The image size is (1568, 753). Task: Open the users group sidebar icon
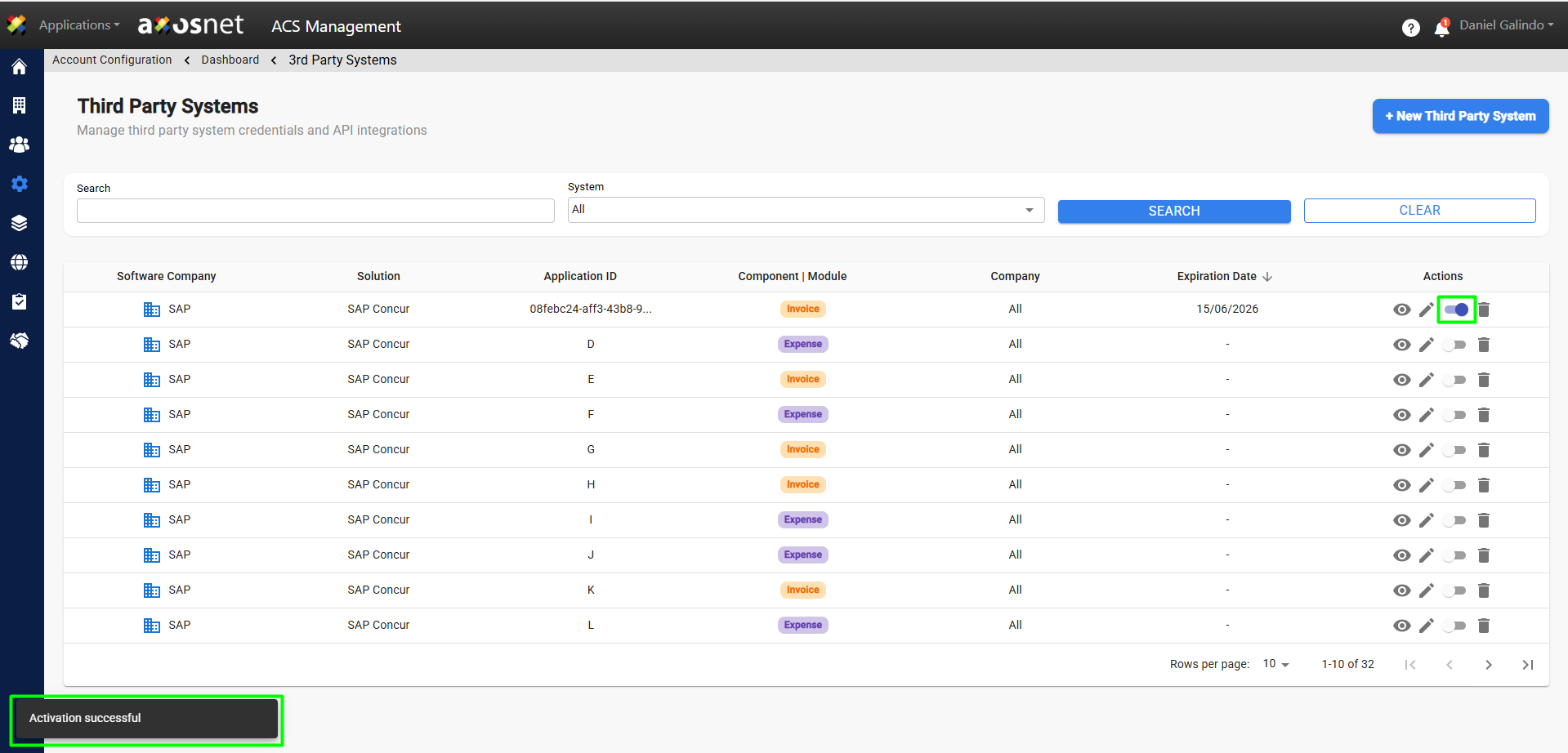[x=19, y=145]
